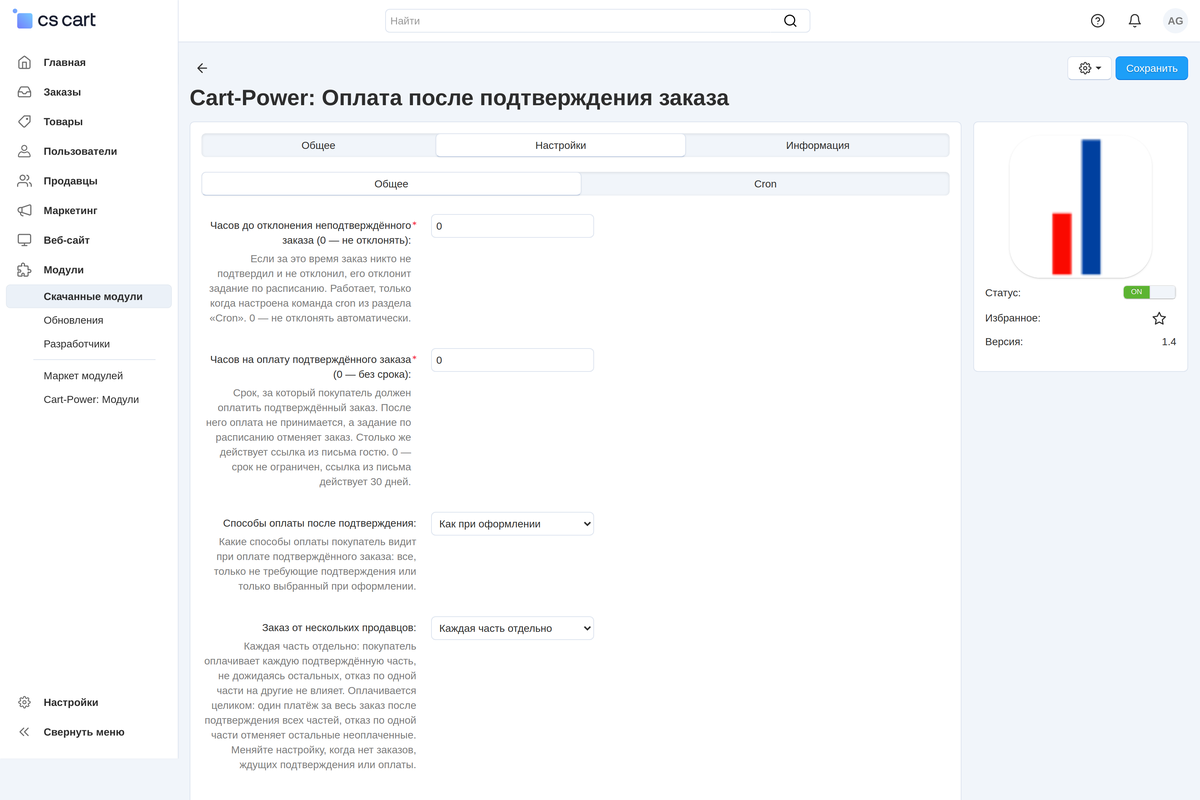The height and width of the screenshot is (800, 1200).
Task: Add module to favorites with star
Action: (x=1159, y=318)
